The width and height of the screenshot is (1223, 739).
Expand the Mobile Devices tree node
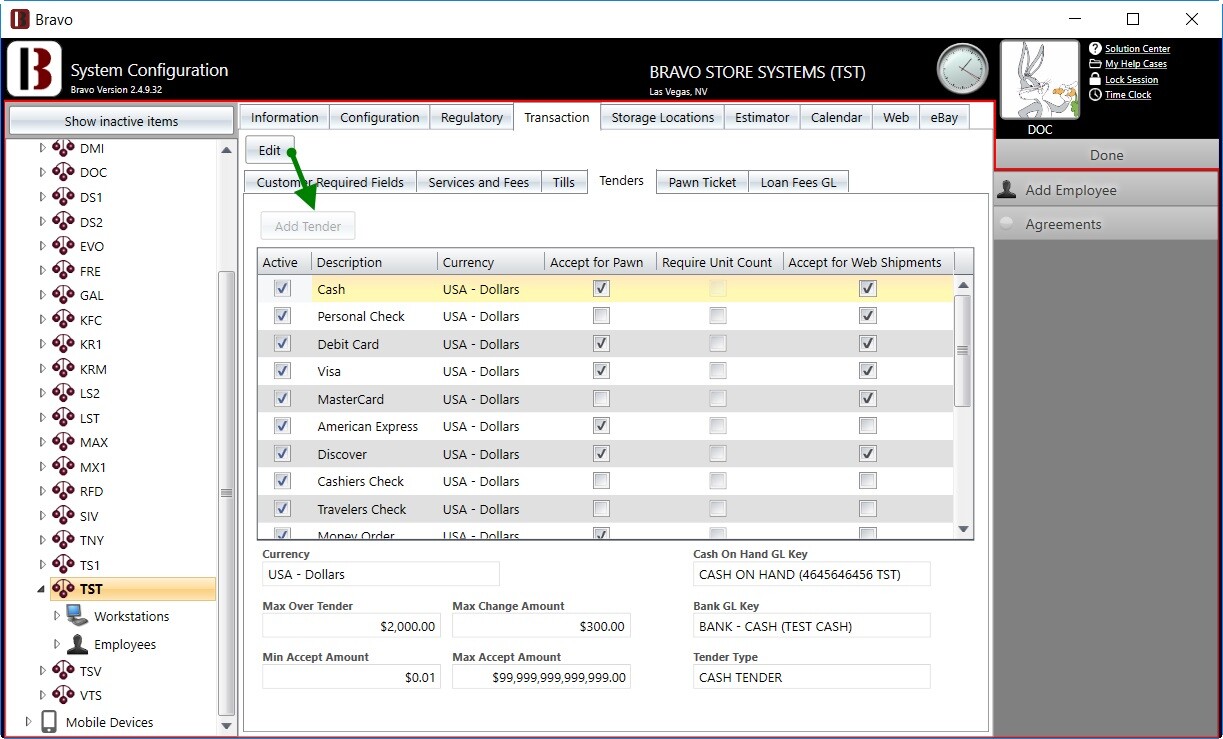click(x=28, y=722)
